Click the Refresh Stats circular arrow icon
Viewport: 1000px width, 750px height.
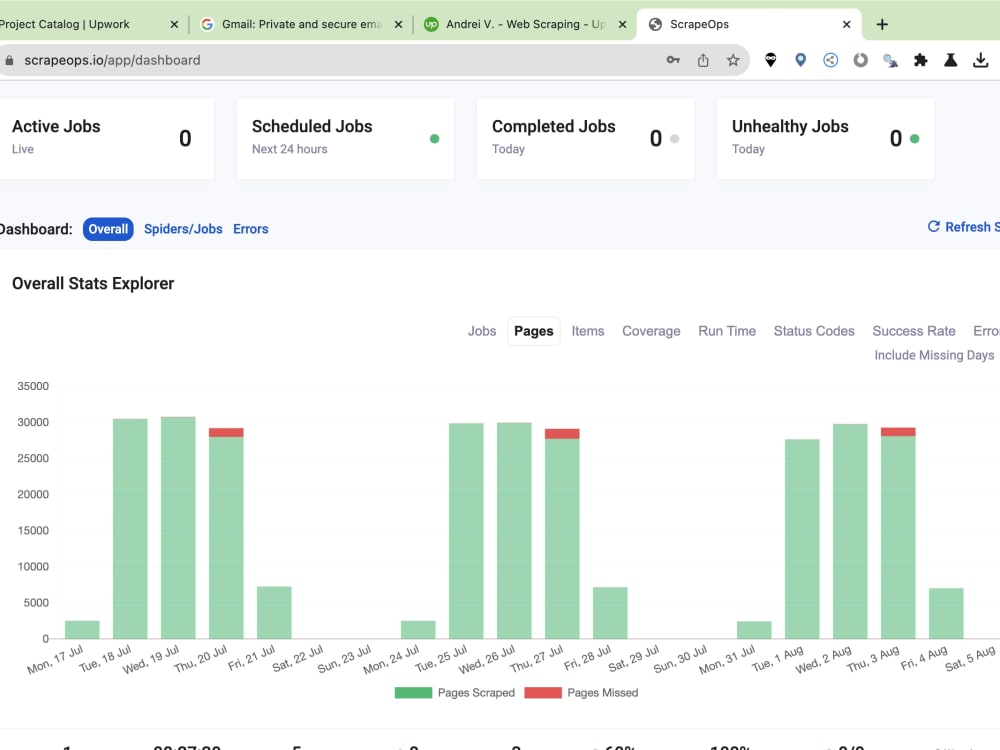tap(934, 227)
